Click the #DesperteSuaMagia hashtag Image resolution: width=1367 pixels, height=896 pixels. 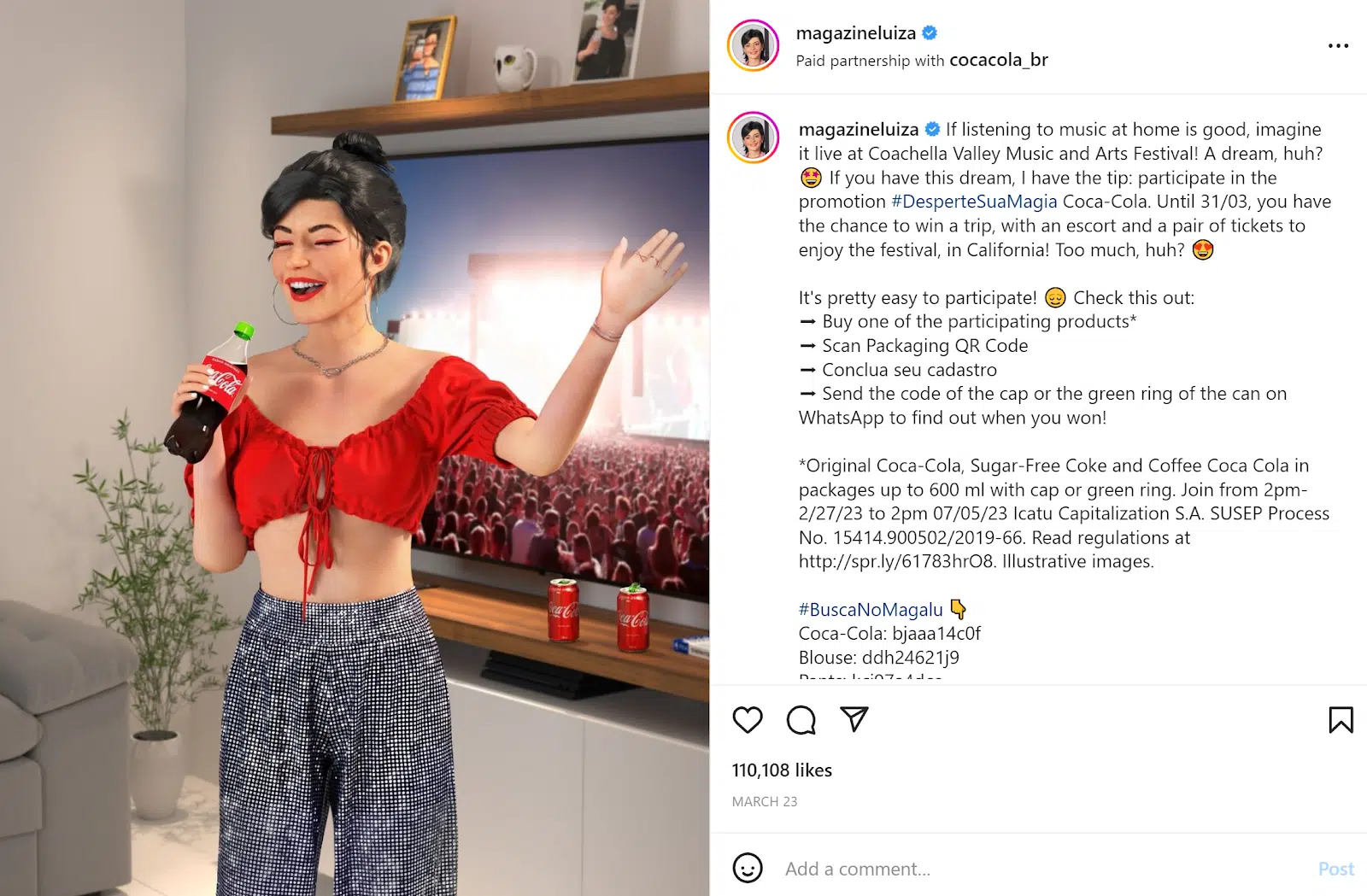(974, 202)
